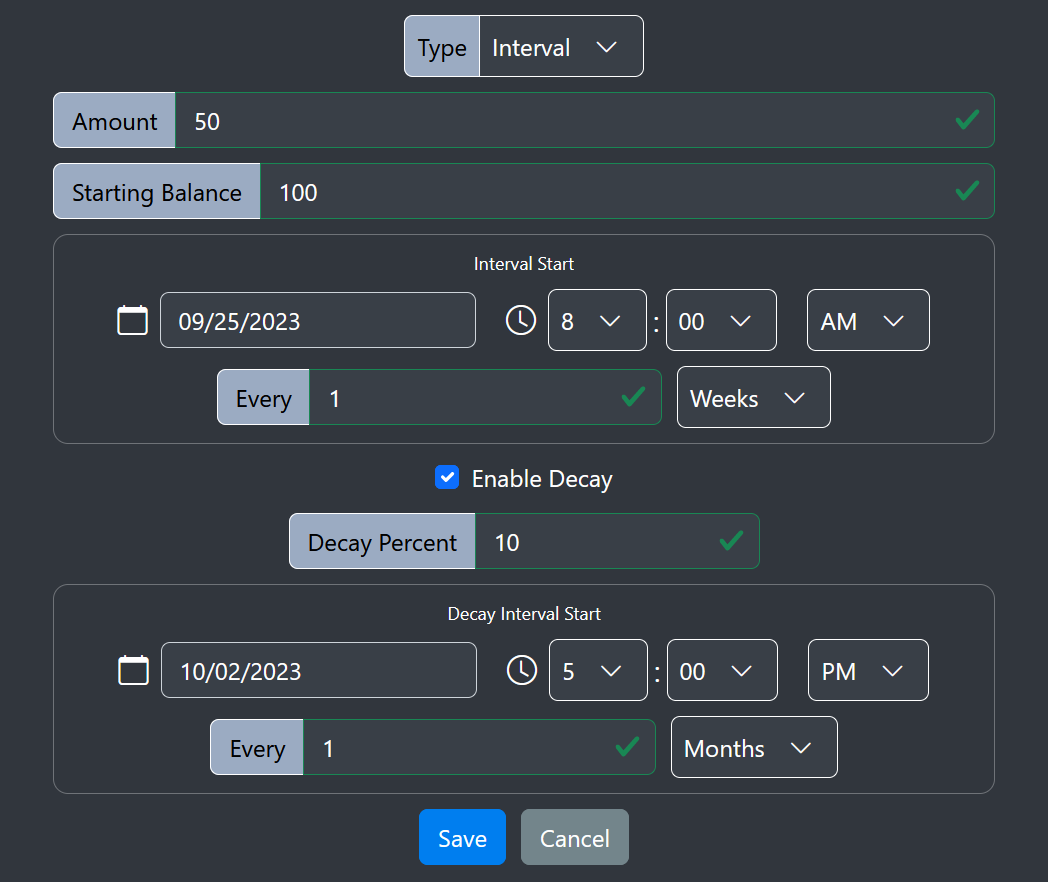
Task: Open the decay hour dropdown showing 5
Action: tap(598, 670)
